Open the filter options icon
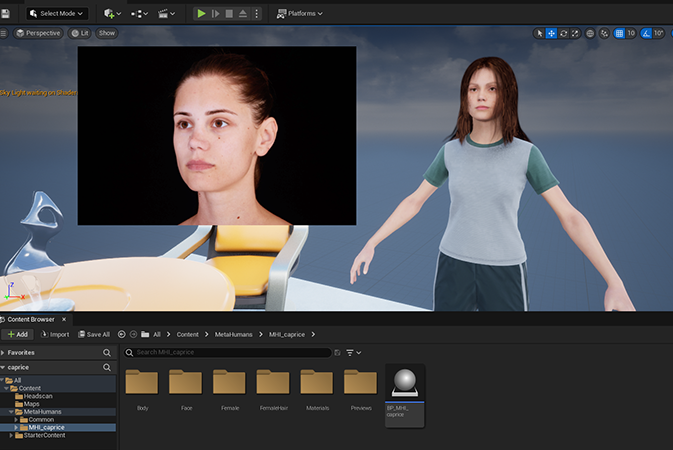The image size is (673, 450). pyautogui.click(x=352, y=353)
